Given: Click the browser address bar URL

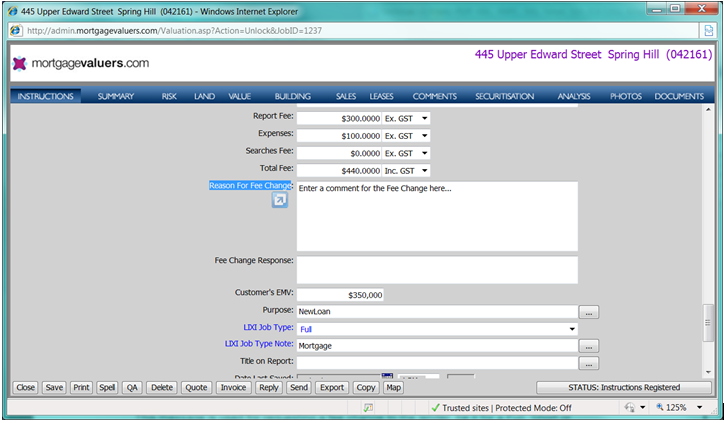Looking at the screenshot, I should (x=175, y=31).
